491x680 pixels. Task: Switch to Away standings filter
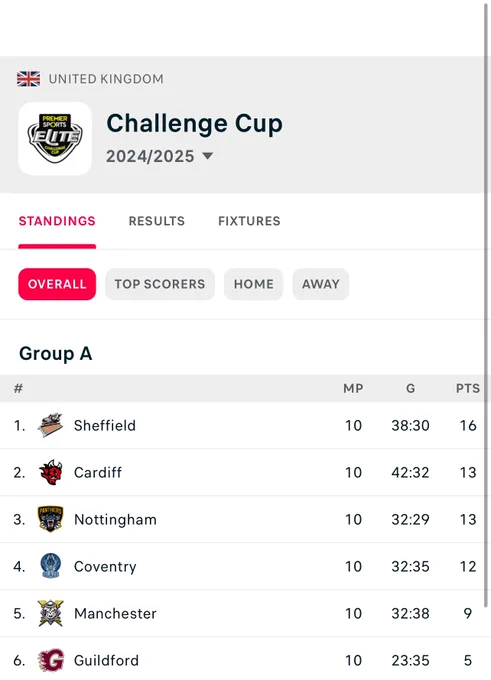pyautogui.click(x=321, y=284)
